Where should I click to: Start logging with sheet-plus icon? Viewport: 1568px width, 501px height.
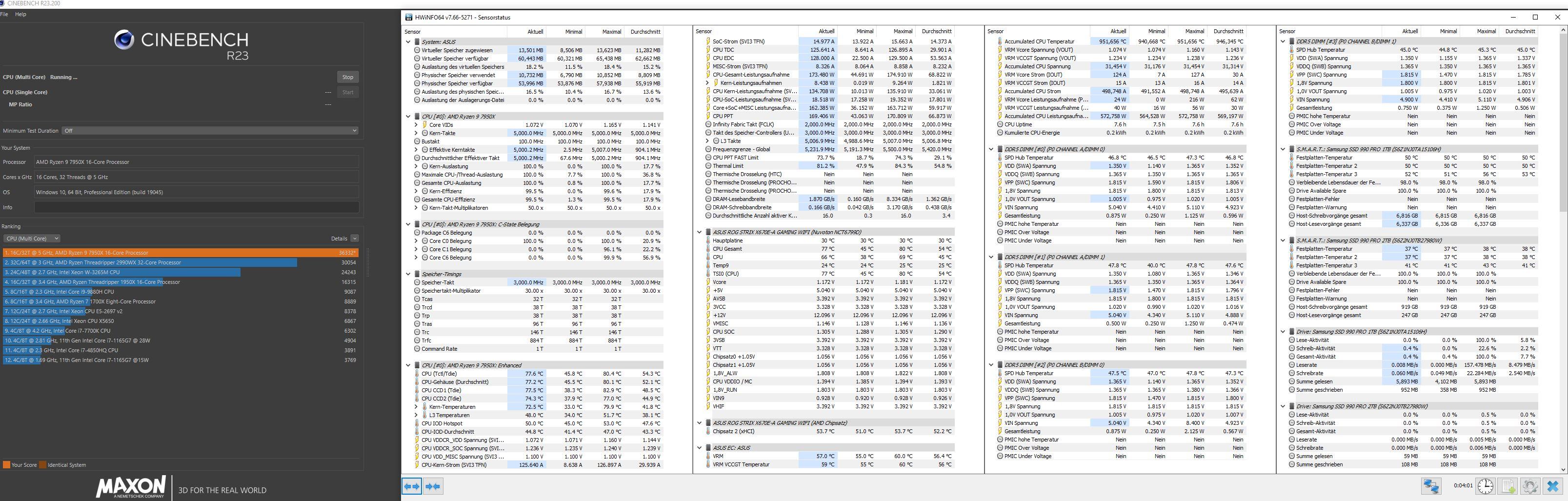(1508, 486)
